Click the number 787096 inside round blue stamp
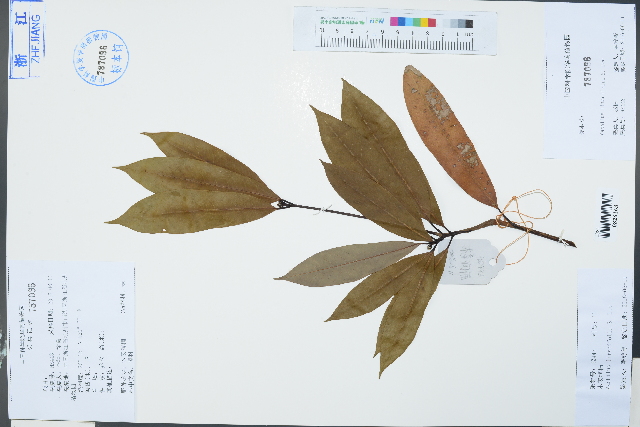Viewport: 640px width, 427px height. [x=103, y=58]
